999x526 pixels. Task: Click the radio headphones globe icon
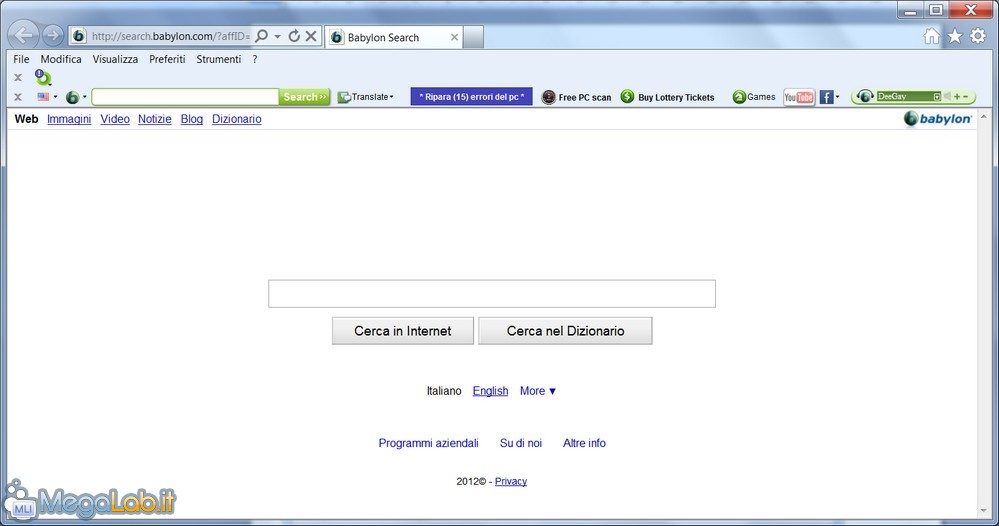(x=865, y=96)
